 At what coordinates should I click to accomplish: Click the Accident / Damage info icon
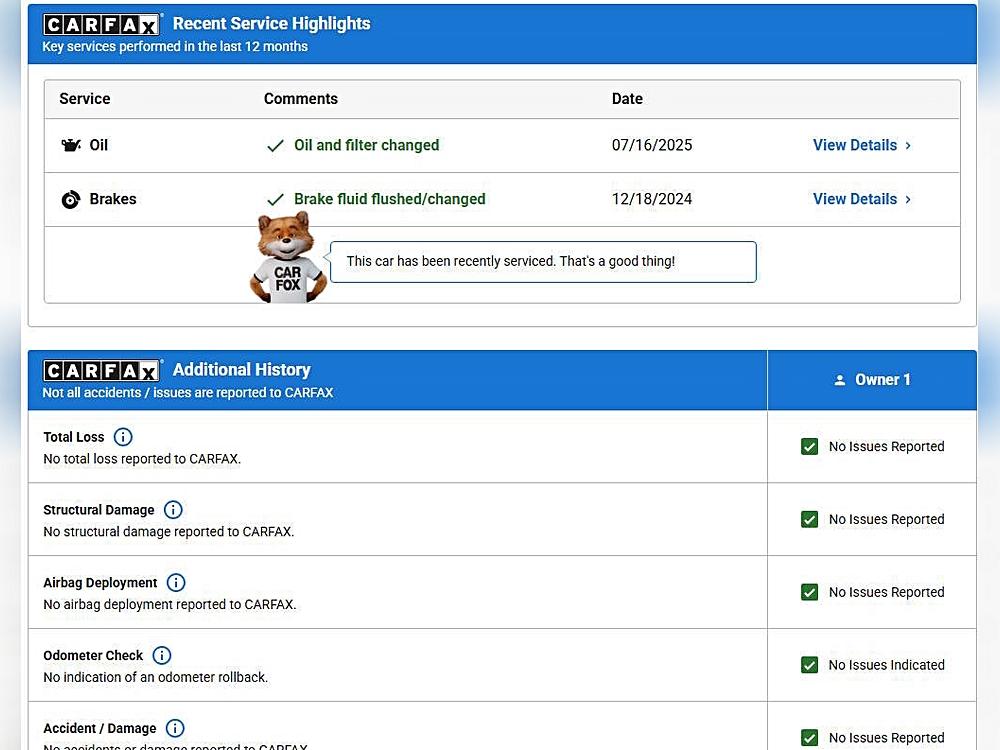coord(175,729)
